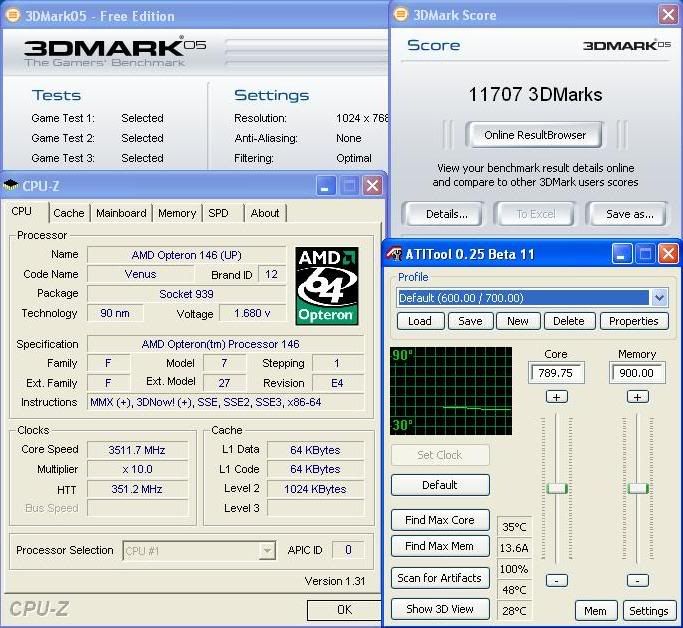
Task: Close the 3DMark Score window
Action: click(668, 15)
